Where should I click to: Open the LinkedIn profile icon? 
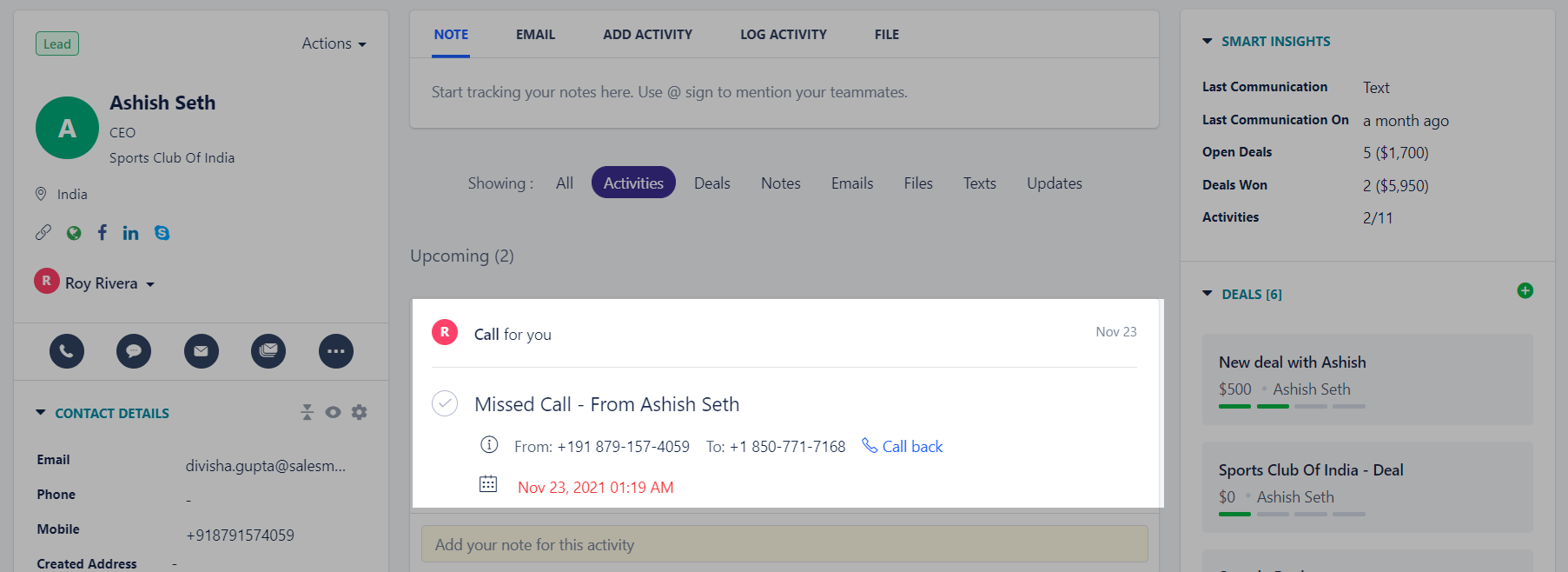tap(130, 233)
